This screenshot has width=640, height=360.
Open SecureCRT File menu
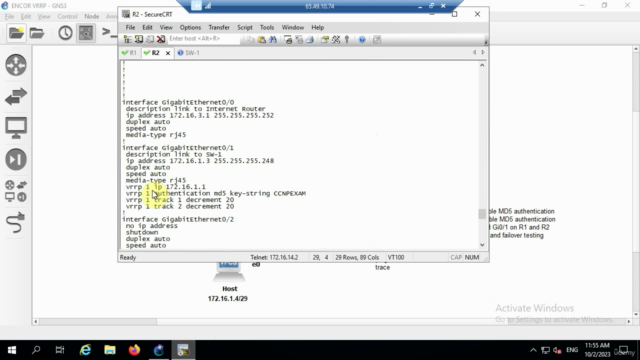130,27
